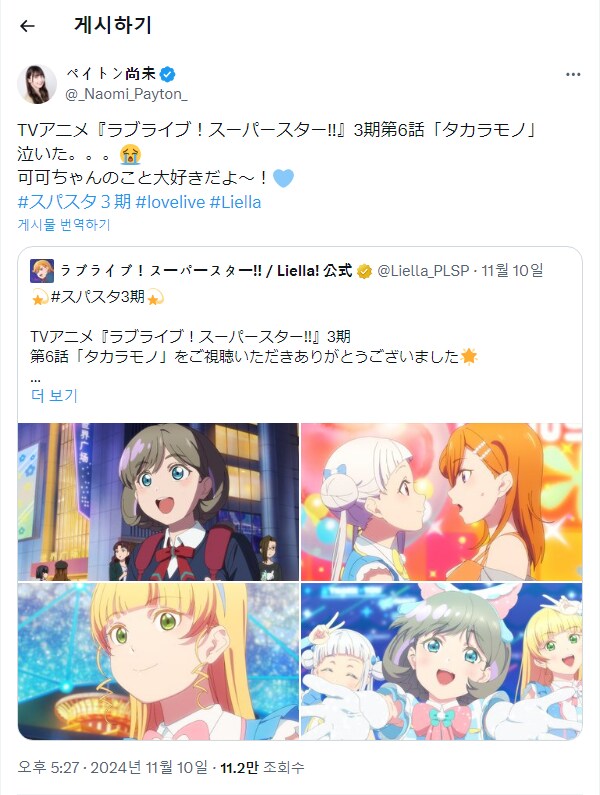Open the image of girl with red backpack
This screenshot has width=600, height=795.
click(158, 502)
